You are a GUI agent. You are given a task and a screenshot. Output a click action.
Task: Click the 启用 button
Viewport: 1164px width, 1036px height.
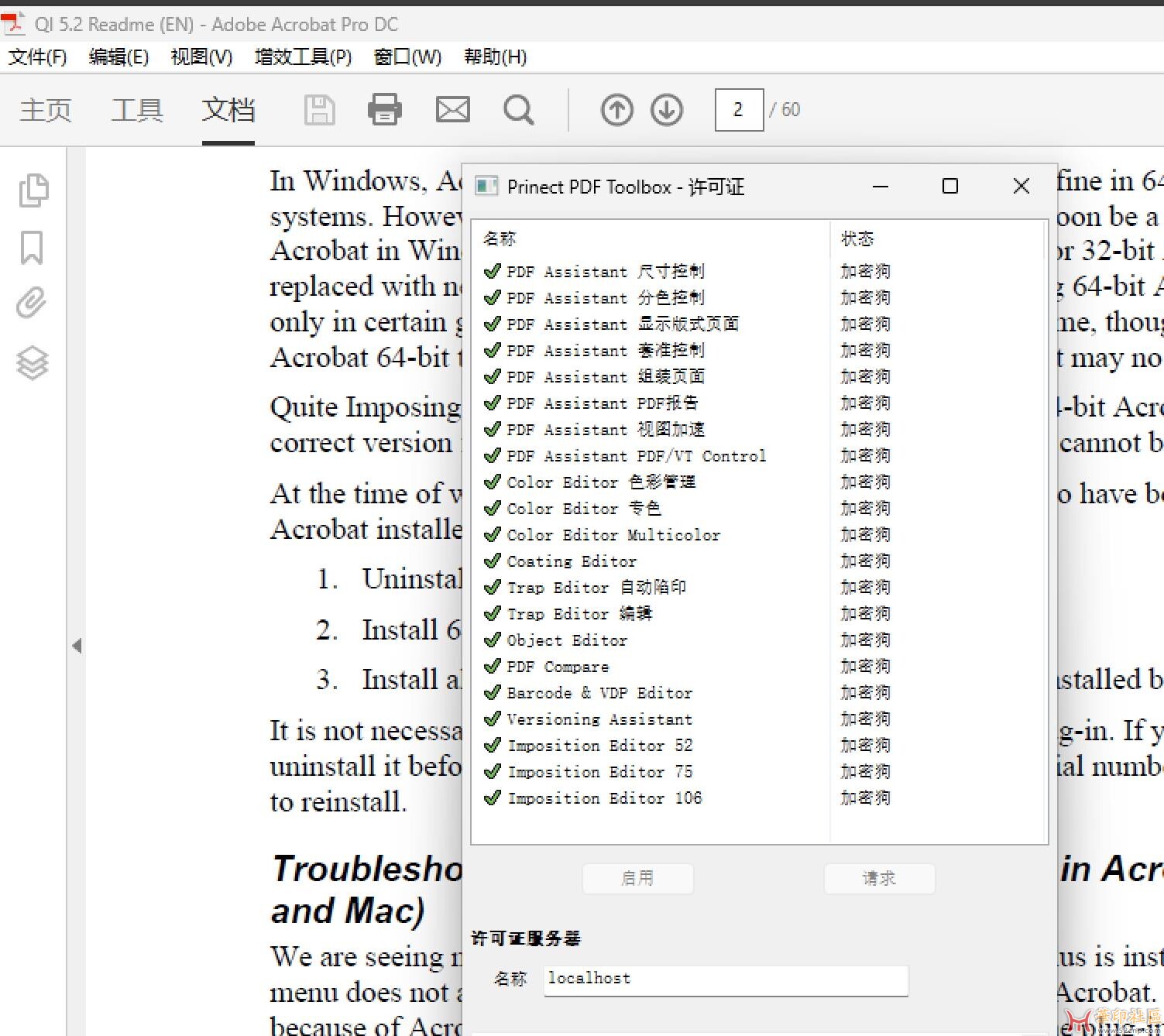coord(637,878)
